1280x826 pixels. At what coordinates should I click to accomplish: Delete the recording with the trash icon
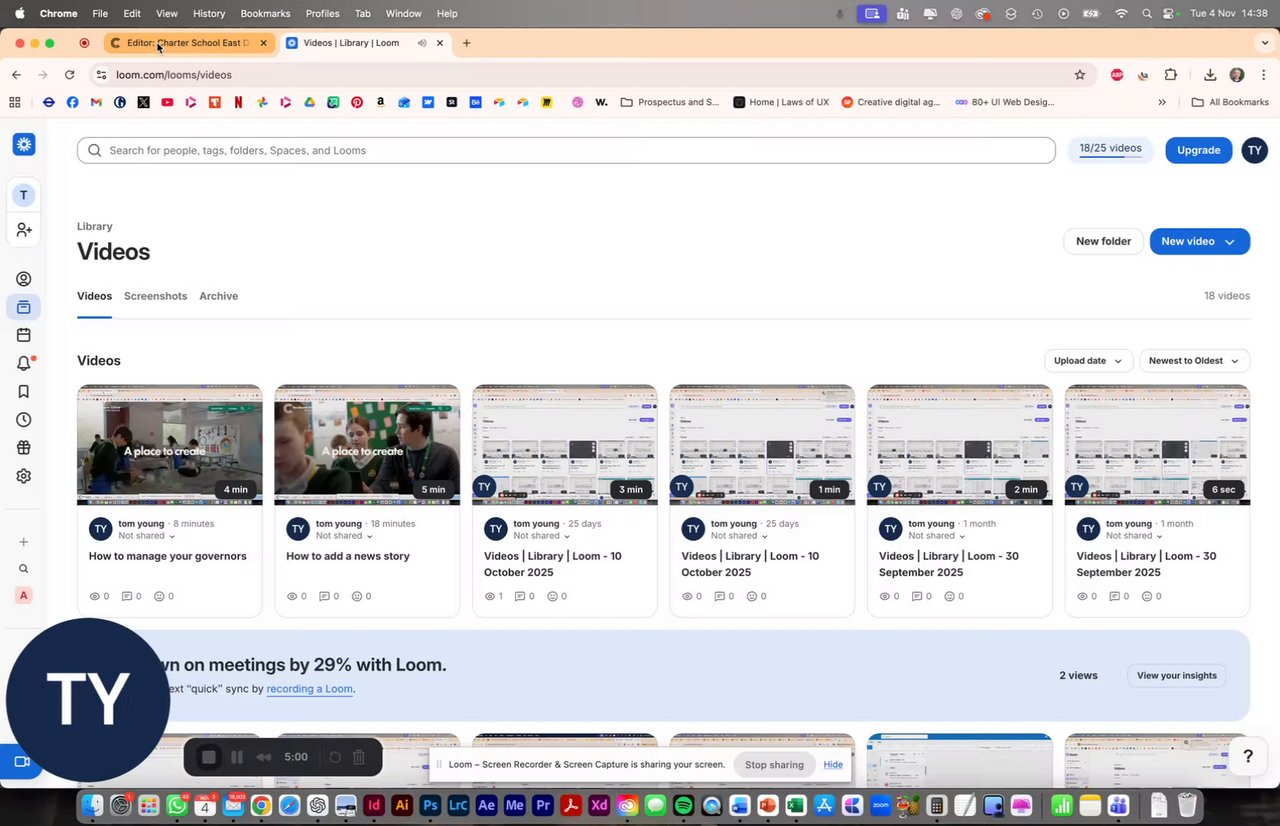click(359, 757)
